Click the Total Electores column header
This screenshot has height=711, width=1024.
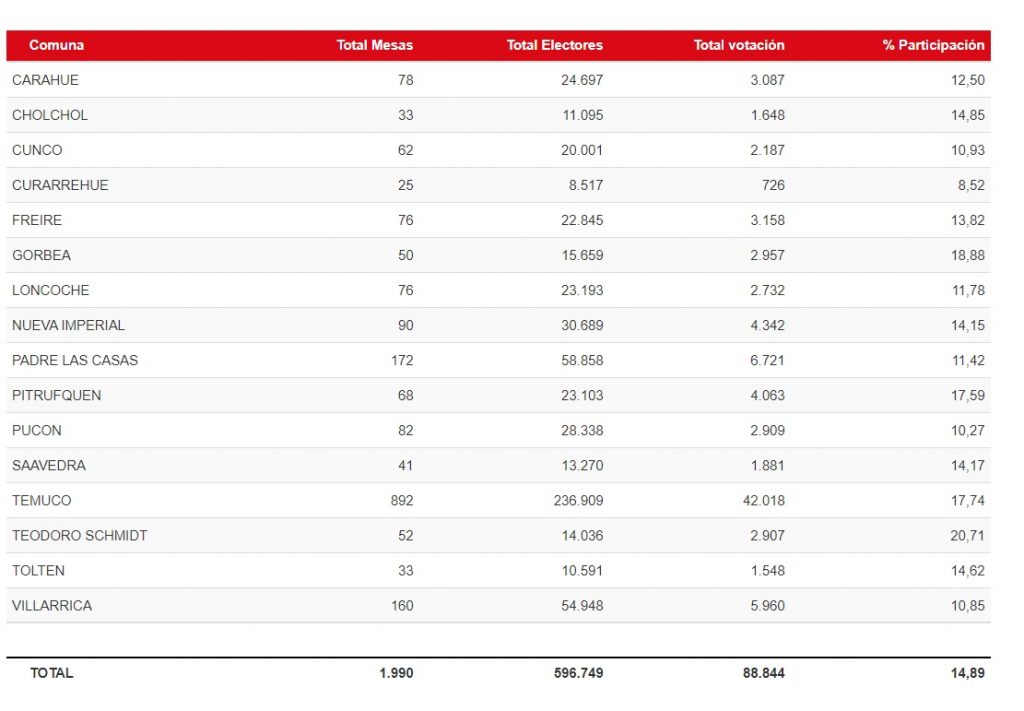click(554, 45)
